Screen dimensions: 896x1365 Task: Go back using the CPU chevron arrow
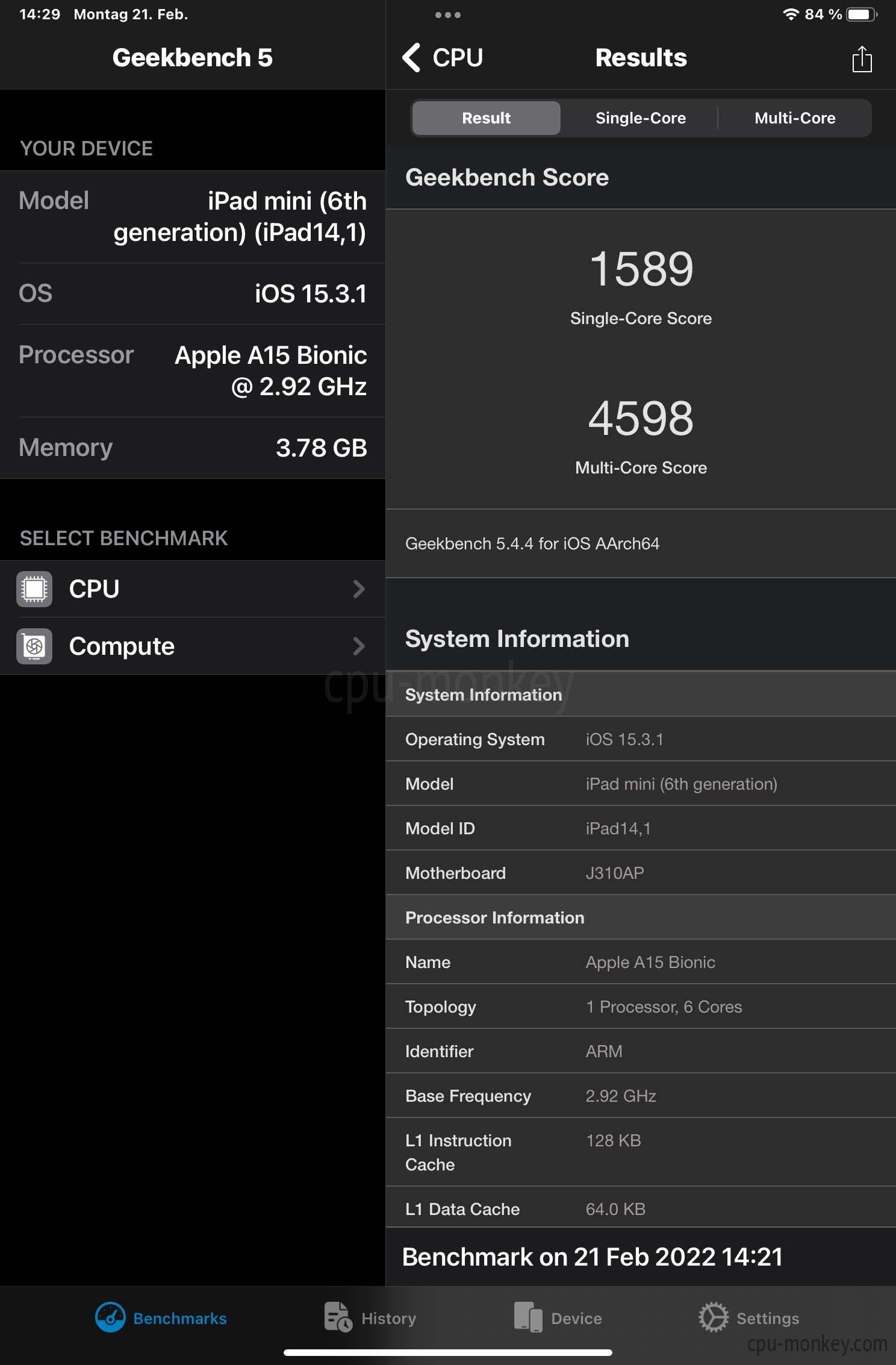[411, 58]
